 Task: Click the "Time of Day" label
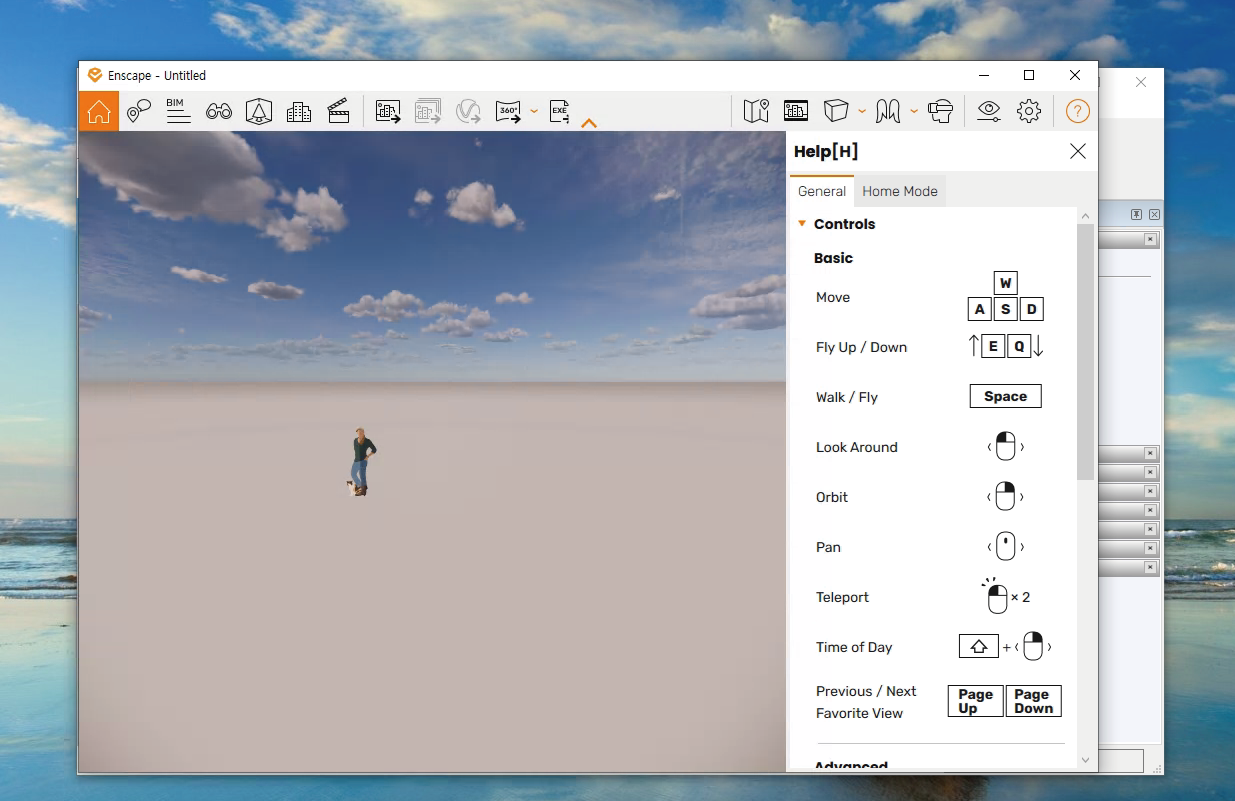854,647
